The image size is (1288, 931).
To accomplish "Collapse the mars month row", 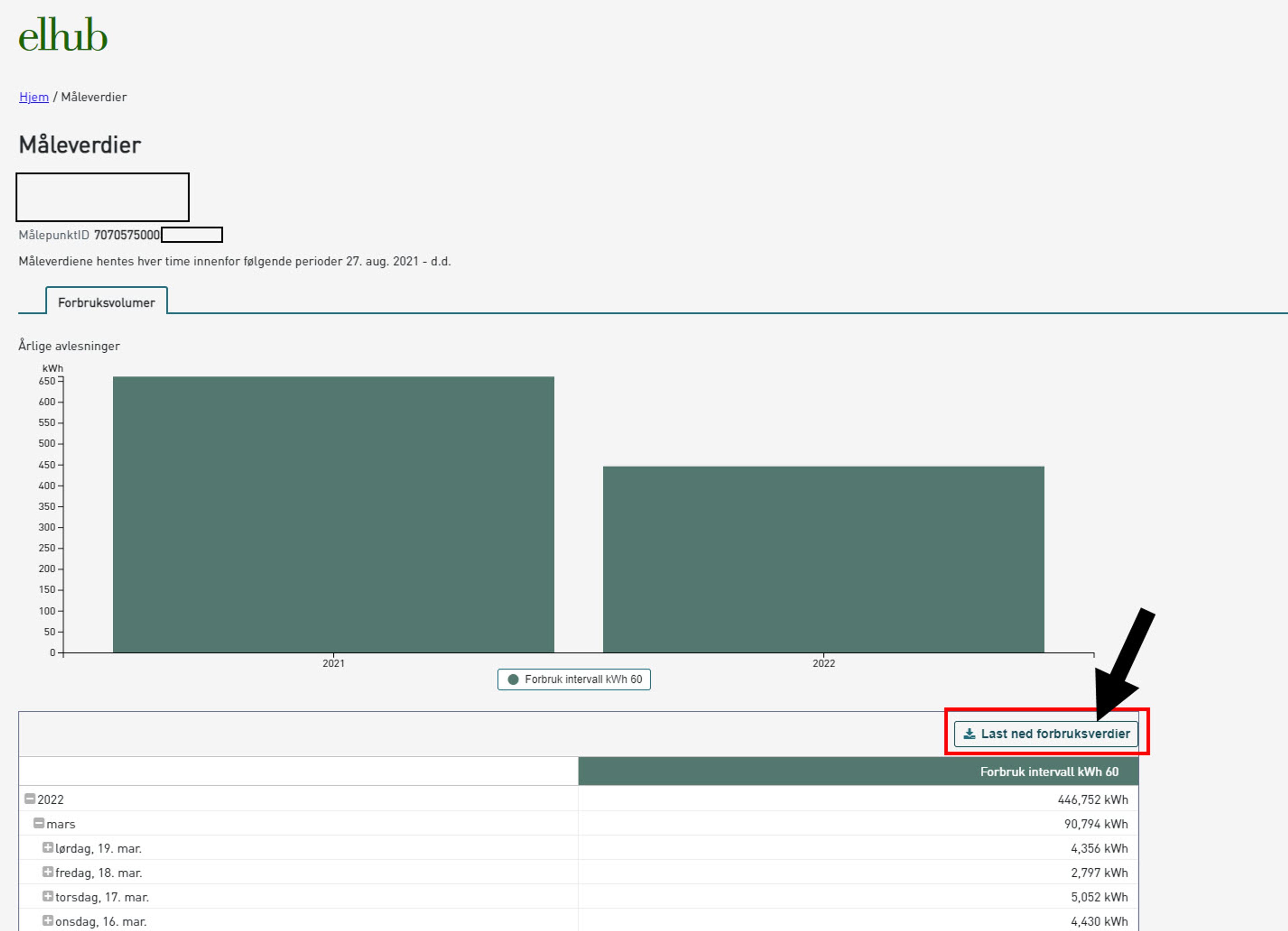I will coord(39,823).
